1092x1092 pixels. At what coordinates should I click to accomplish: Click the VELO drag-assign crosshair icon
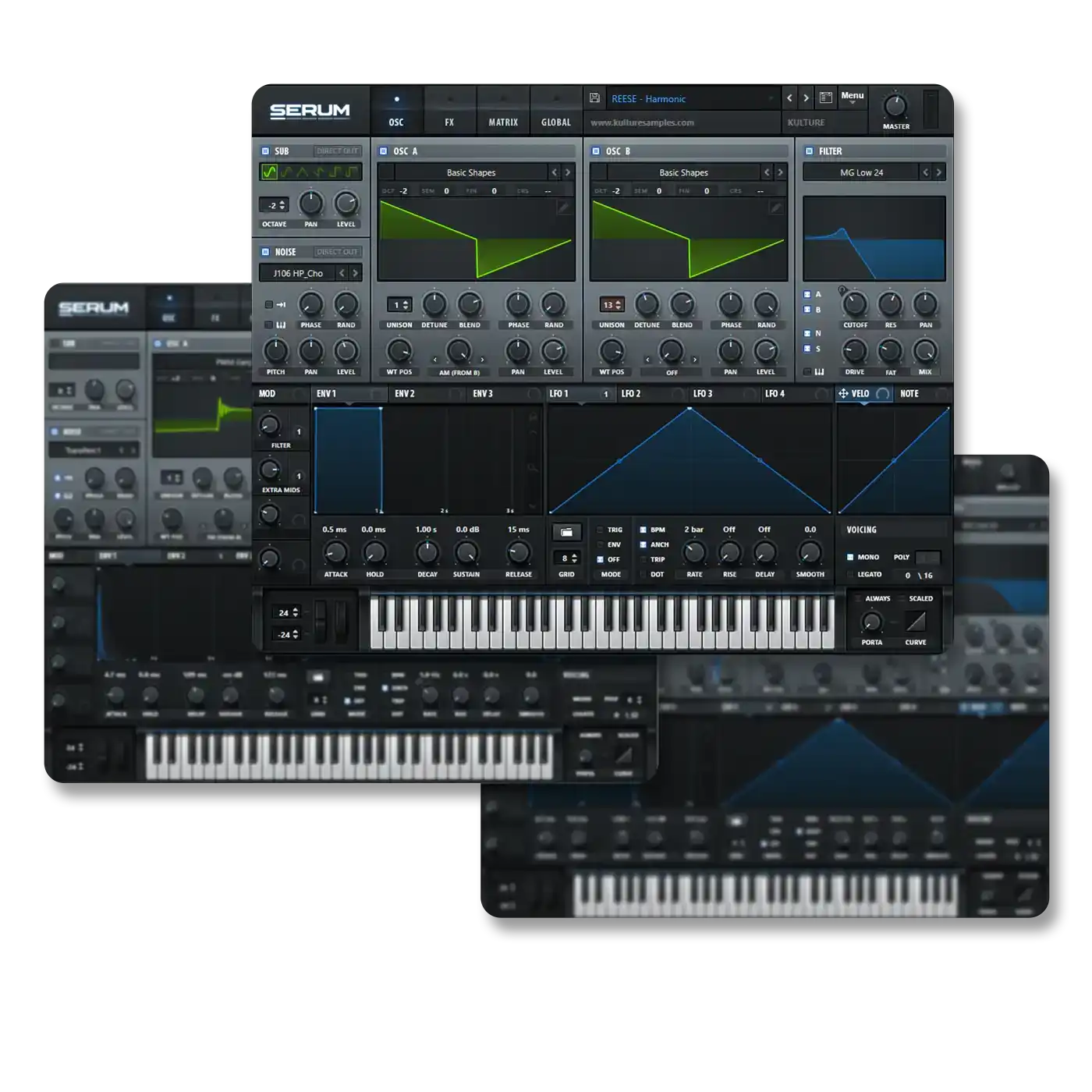click(843, 394)
